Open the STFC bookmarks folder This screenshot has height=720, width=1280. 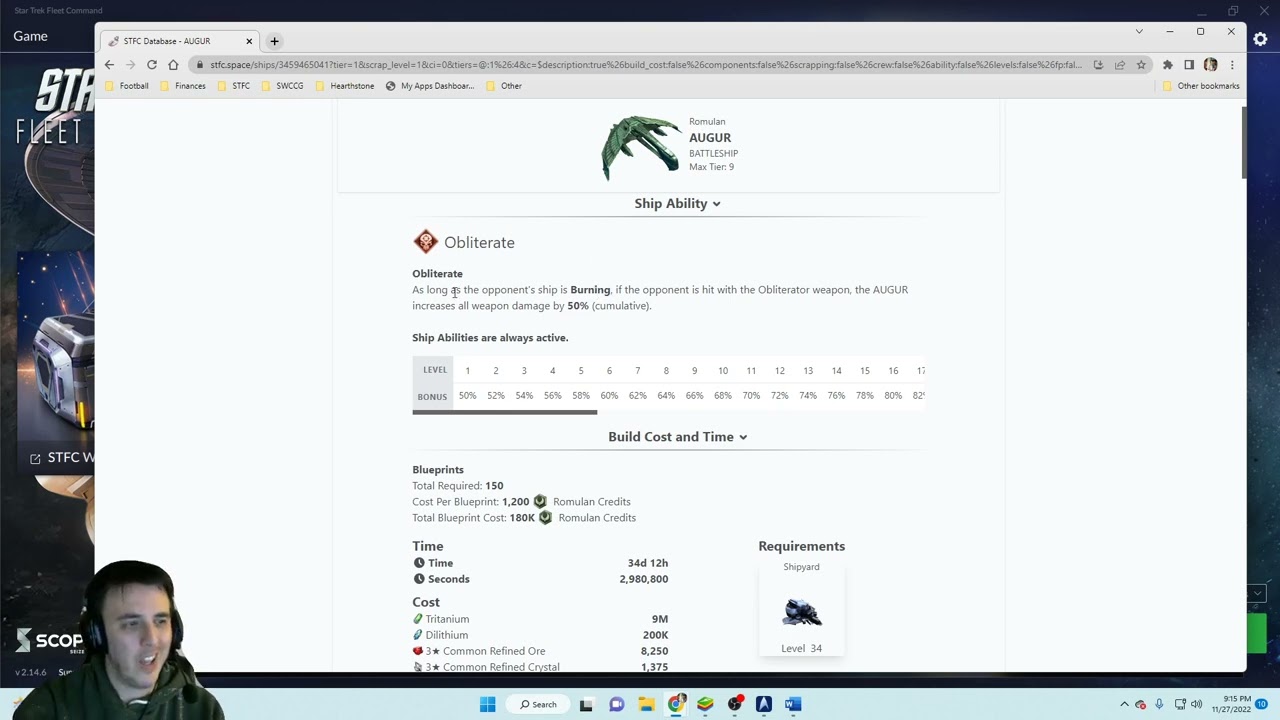pos(234,86)
